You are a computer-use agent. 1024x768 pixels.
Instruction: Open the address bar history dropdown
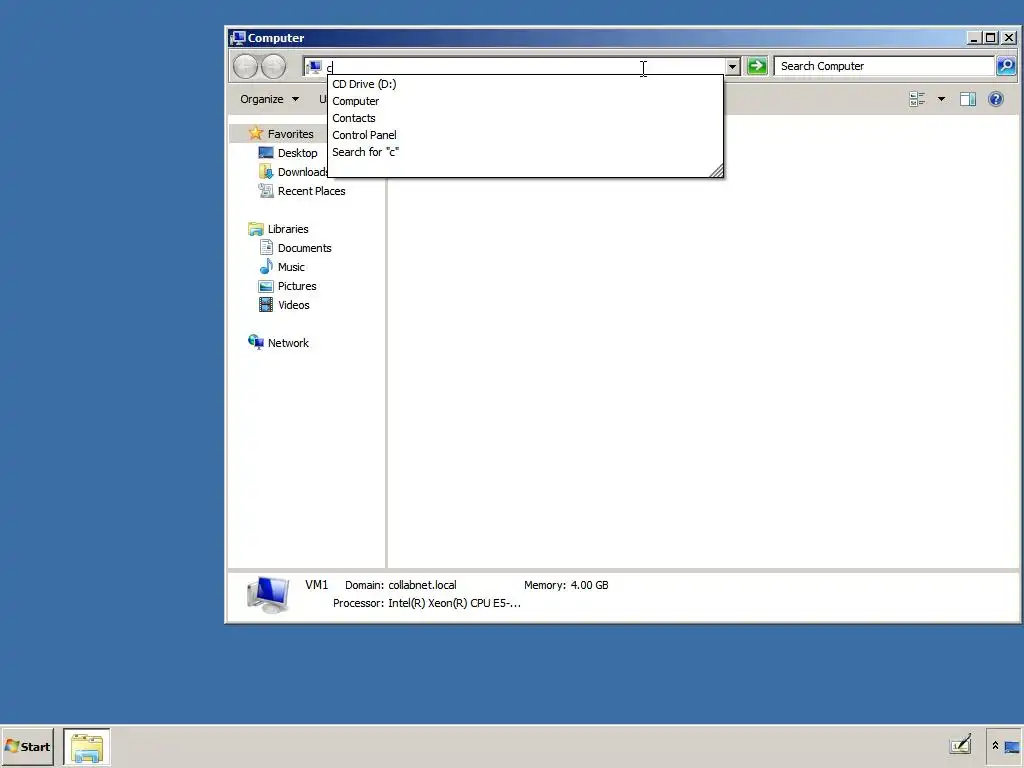click(733, 67)
